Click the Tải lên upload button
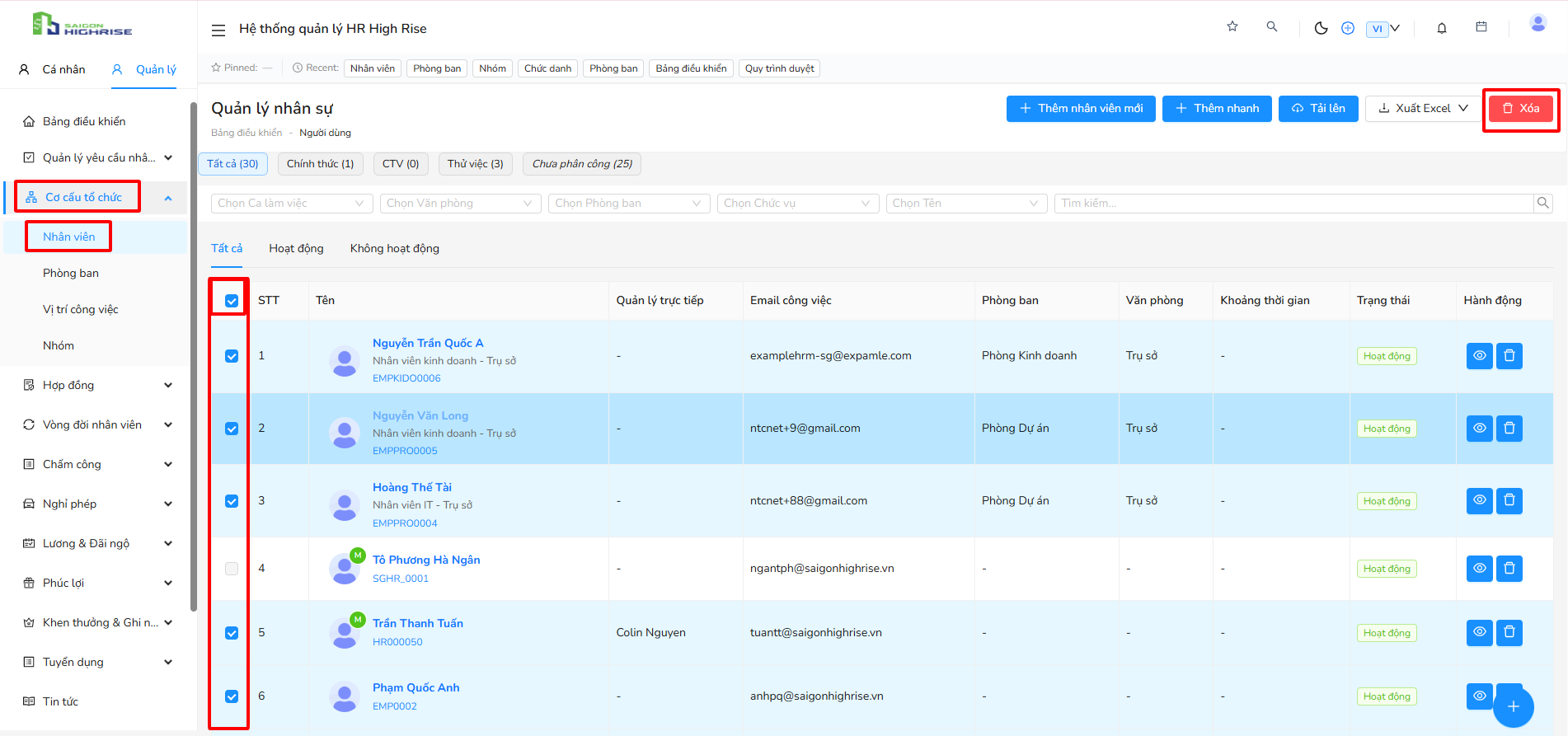 [x=1318, y=109]
